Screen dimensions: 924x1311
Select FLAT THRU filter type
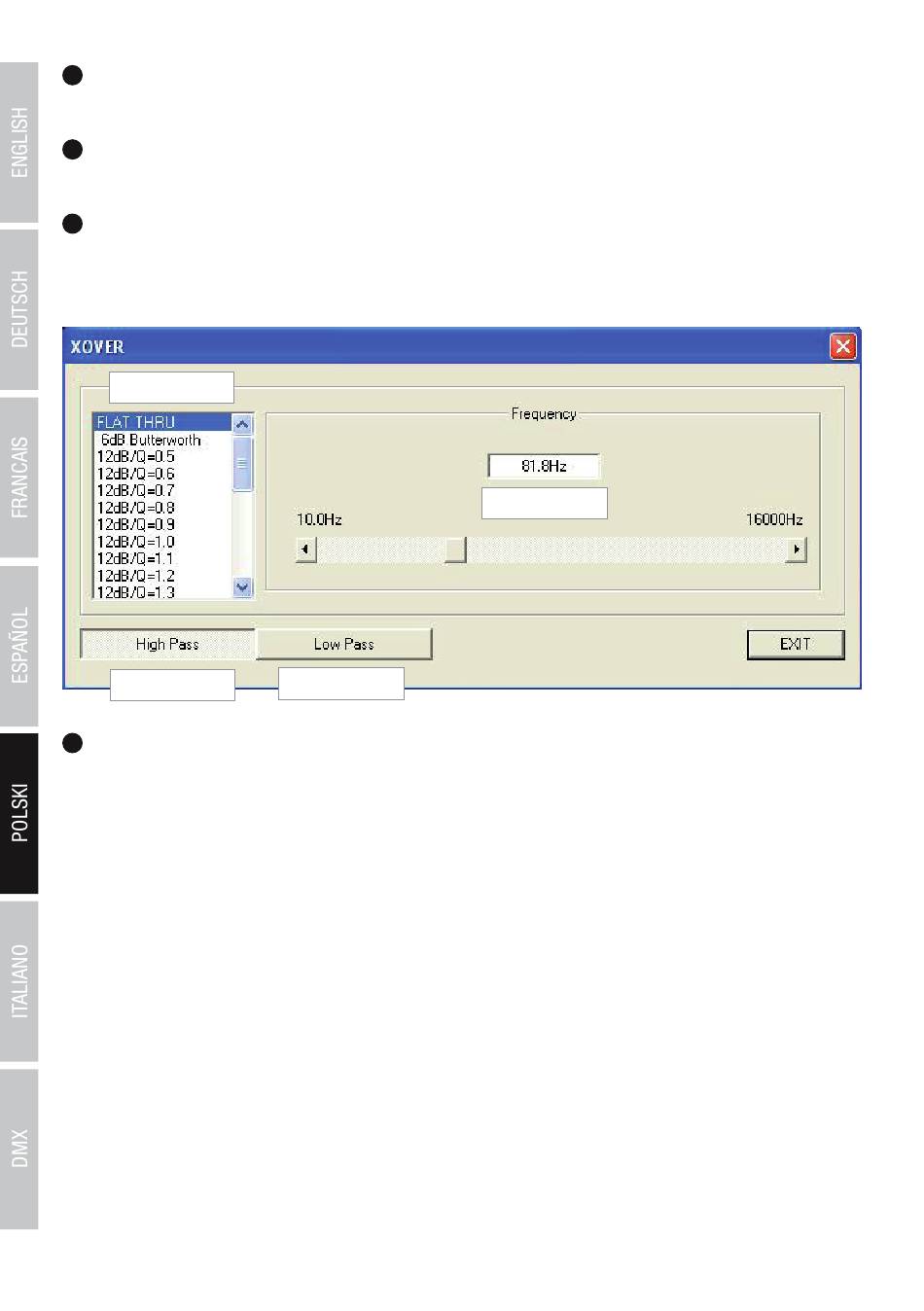pos(136,422)
